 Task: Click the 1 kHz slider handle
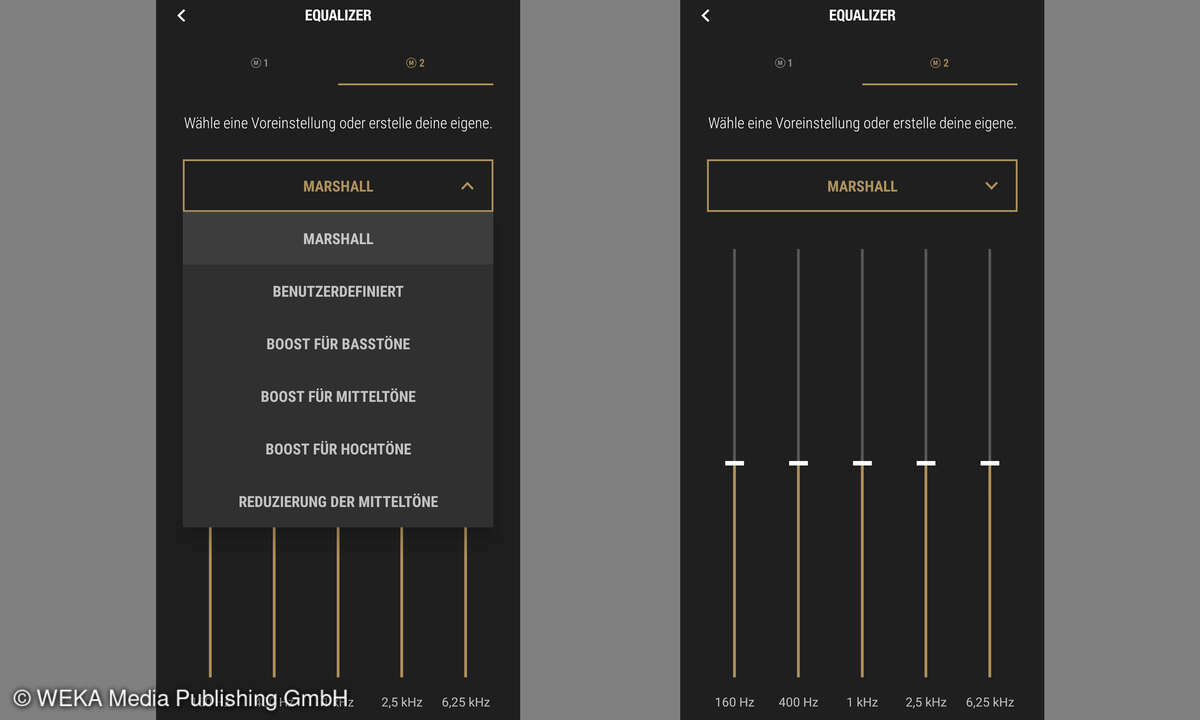pos(862,463)
